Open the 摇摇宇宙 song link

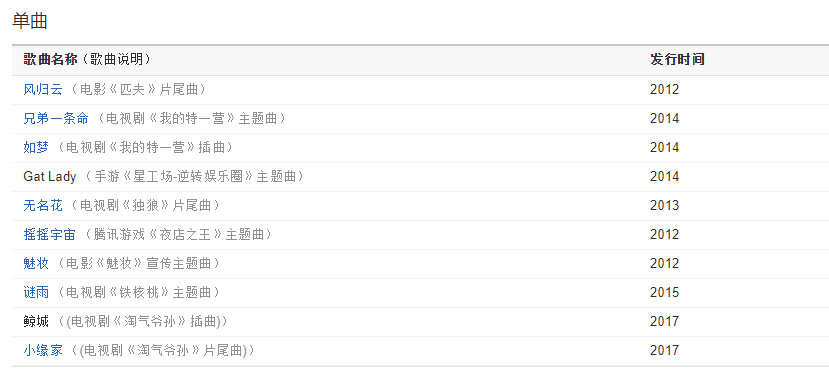pos(50,234)
